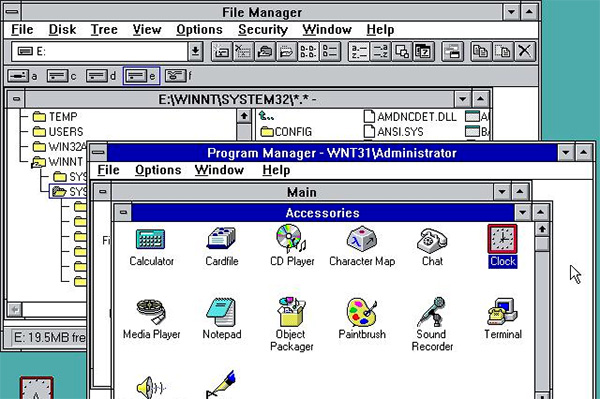Switch to name-only file view icon

click(308, 51)
